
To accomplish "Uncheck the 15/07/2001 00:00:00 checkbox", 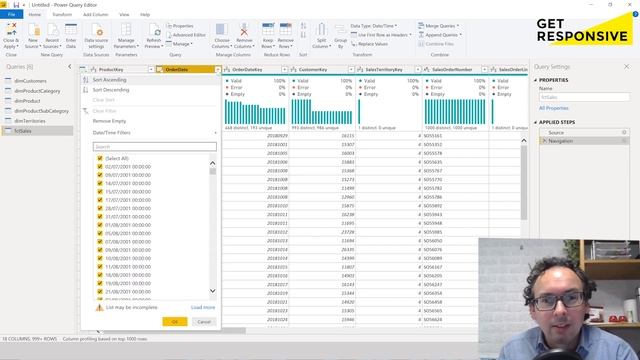I will (x=100, y=191).
